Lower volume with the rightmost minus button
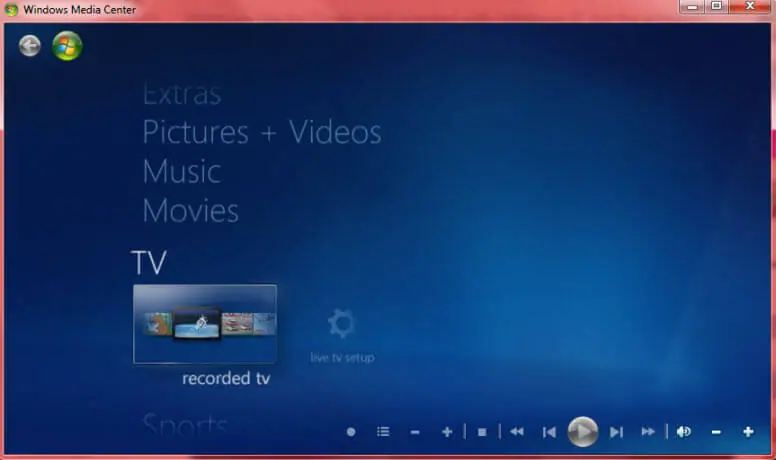The image size is (776, 460). pos(716,433)
